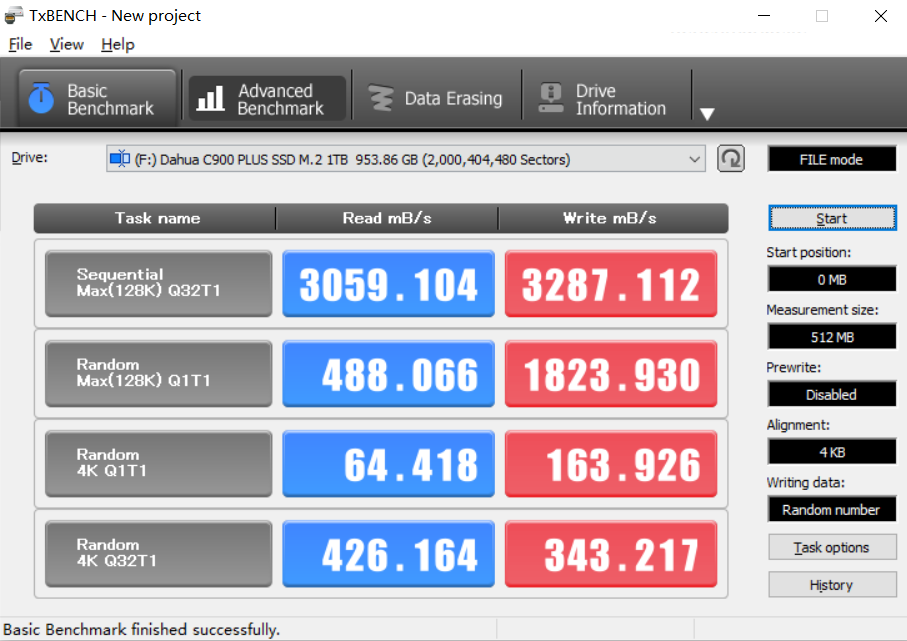Screen dimensions: 907x641
Task: Click the 488.066 read result
Action: coord(388,374)
